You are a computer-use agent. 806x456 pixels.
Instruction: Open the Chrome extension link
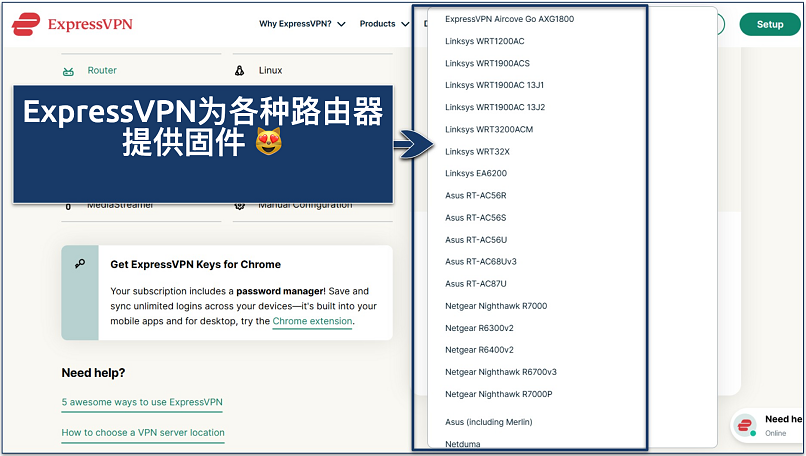[x=312, y=321]
